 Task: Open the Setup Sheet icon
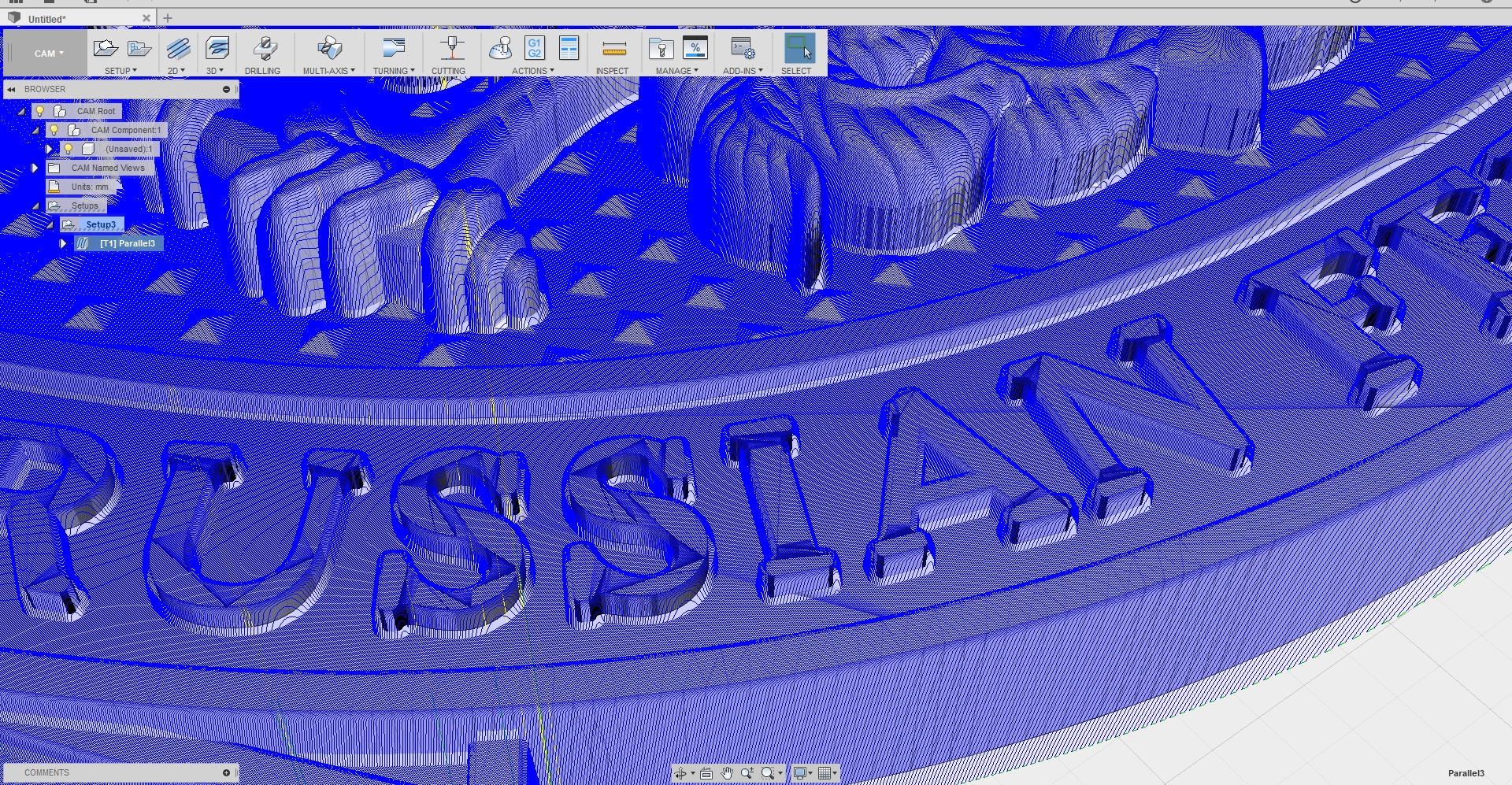pyautogui.click(x=569, y=49)
